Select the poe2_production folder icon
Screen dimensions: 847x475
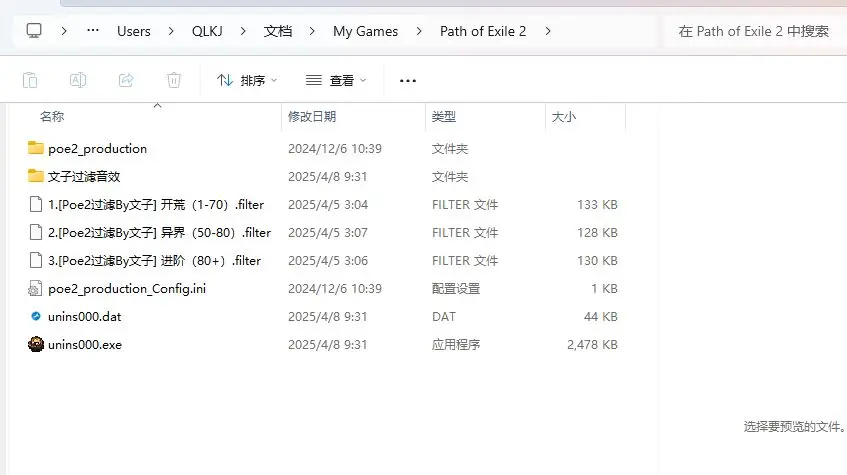36,149
